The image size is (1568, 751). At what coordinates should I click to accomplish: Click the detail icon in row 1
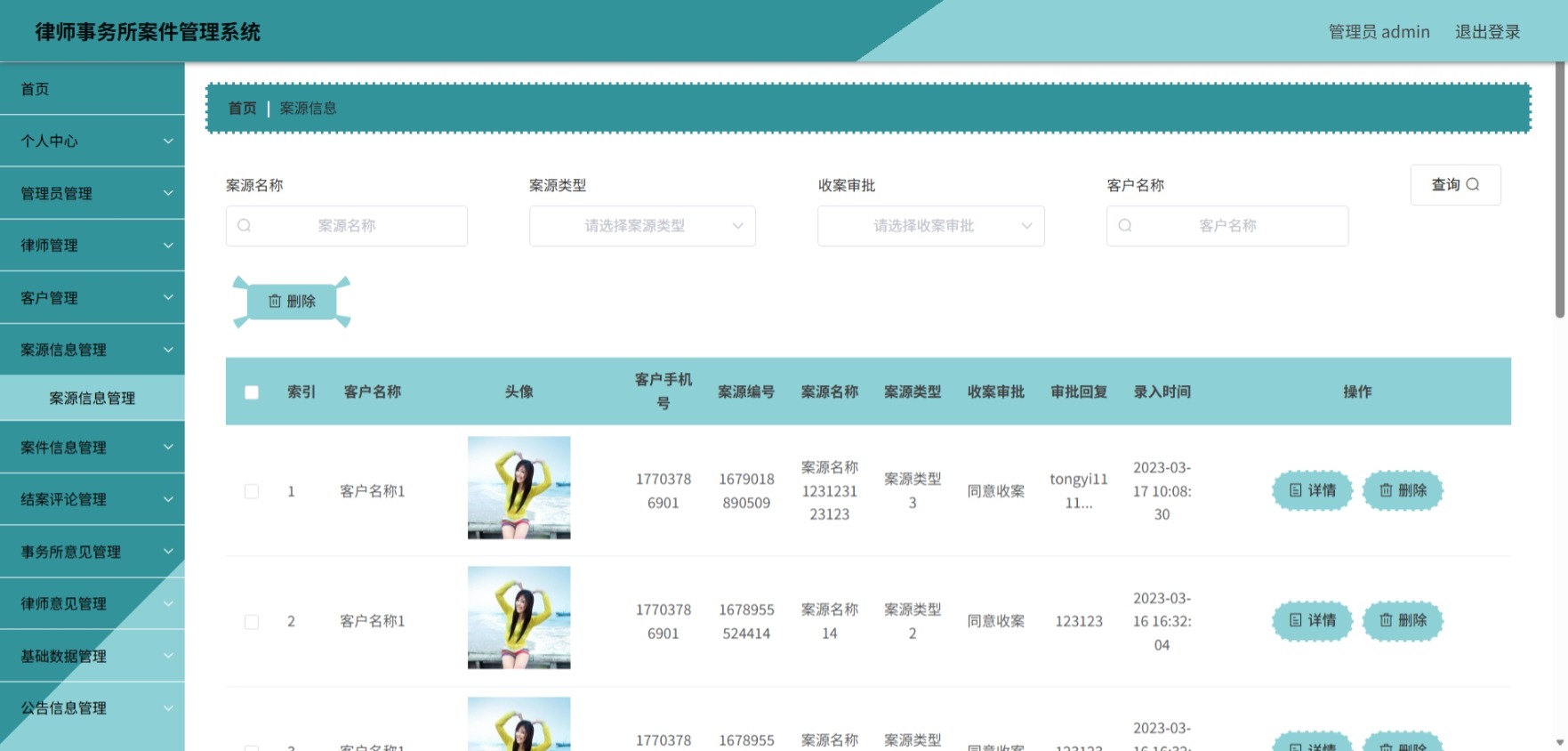pyautogui.click(x=1296, y=490)
